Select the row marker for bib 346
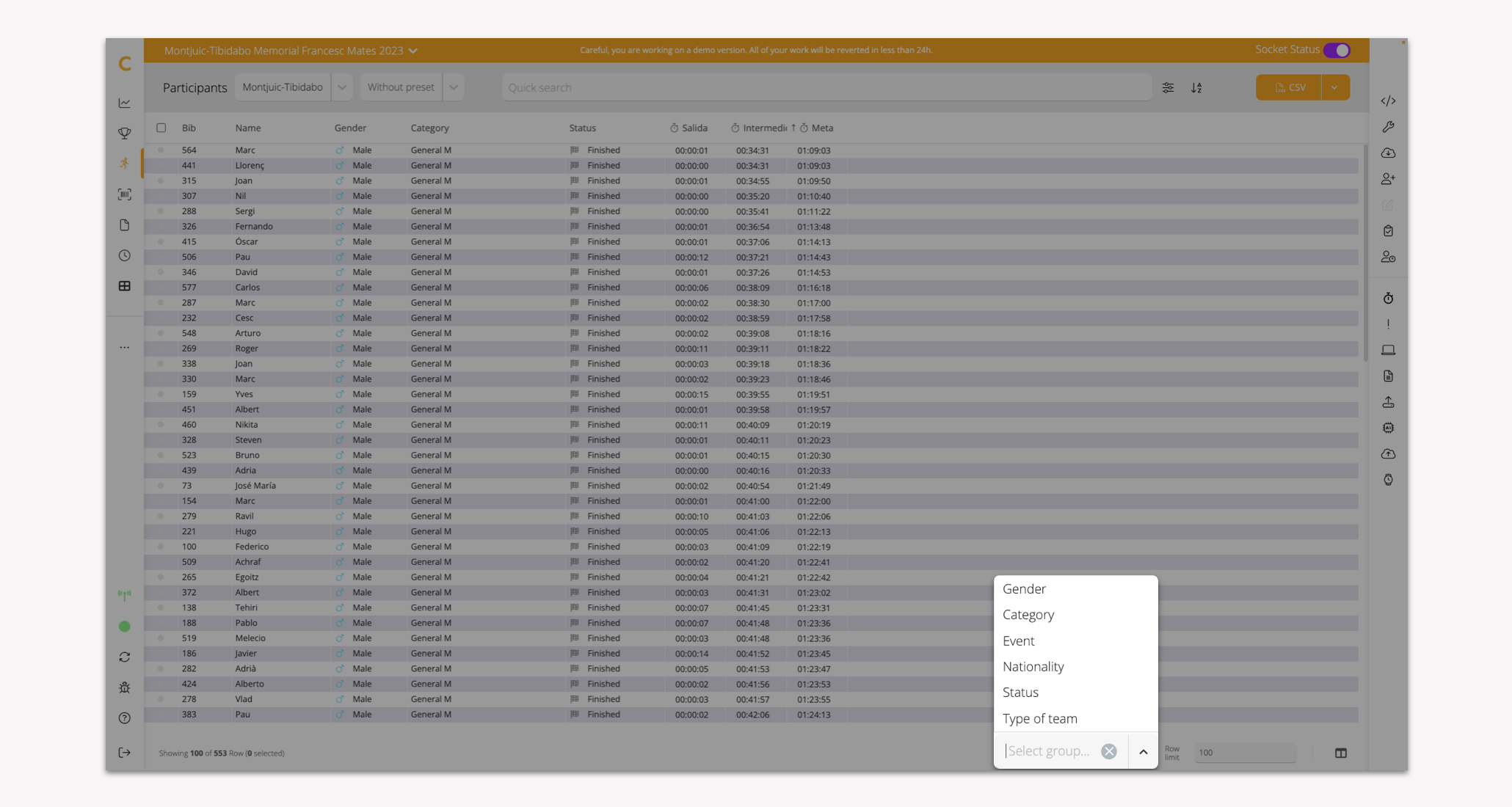The width and height of the screenshot is (1512, 807). [x=161, y=272]
